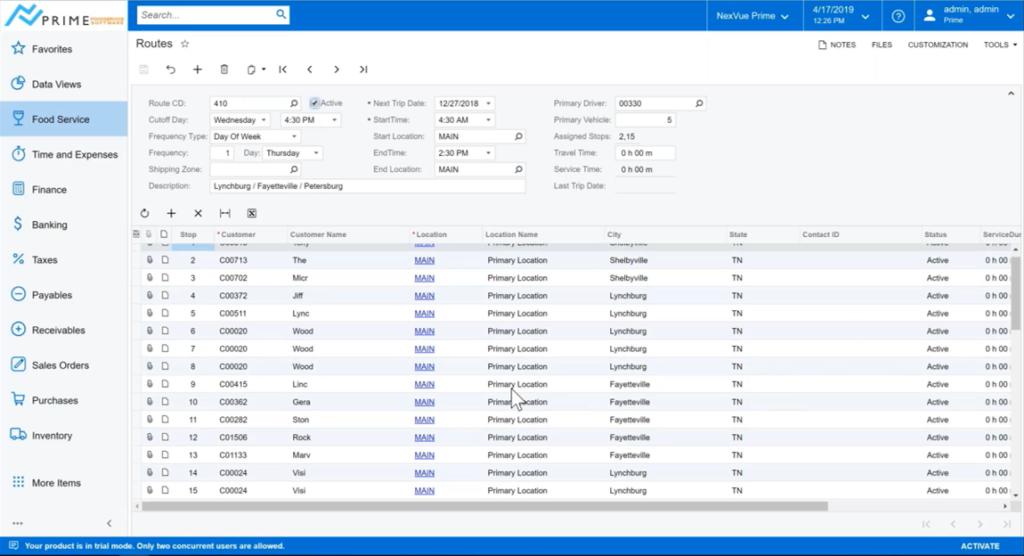Open the admin user menu
Image resolution: width=1024 pixels, height=556 pixels.
[968, 16]
